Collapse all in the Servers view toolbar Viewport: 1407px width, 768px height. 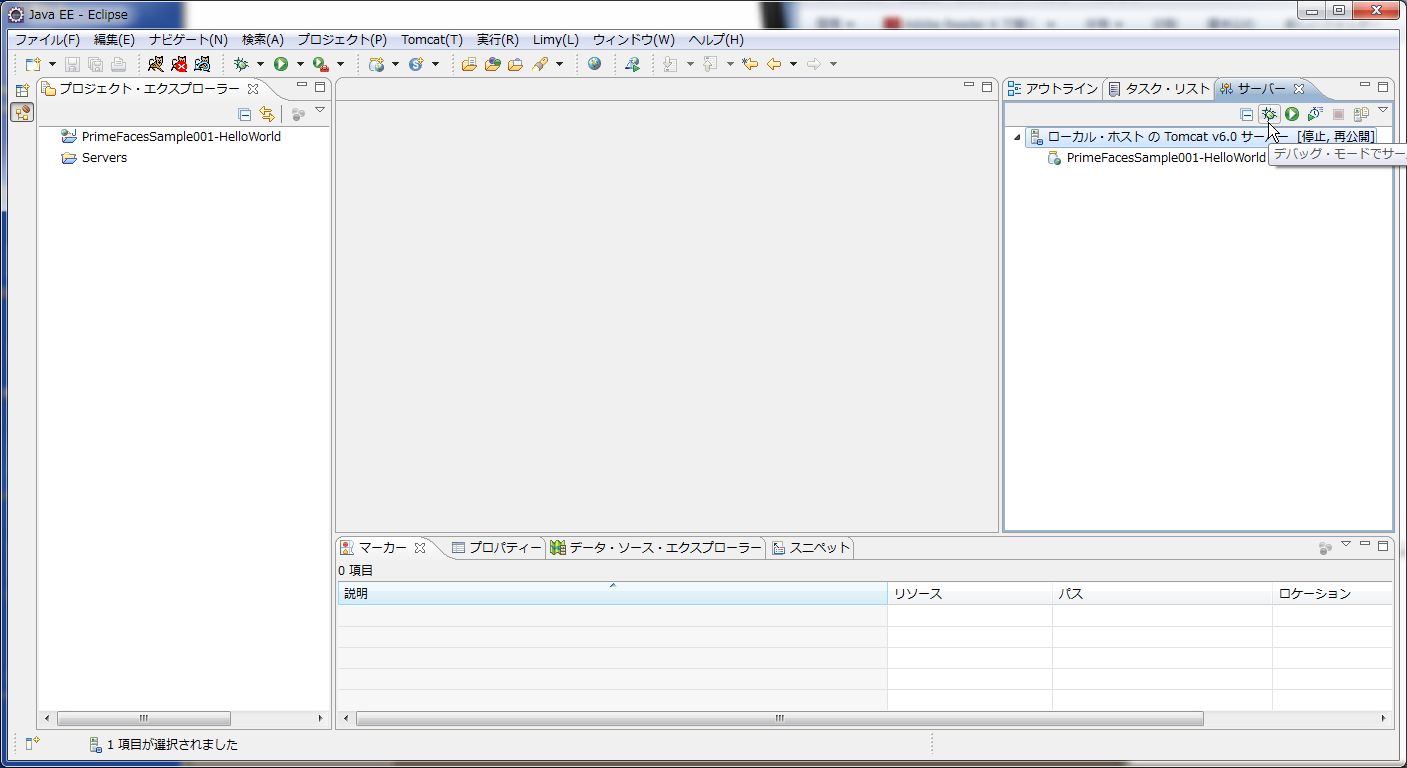click(x=1246, y=114)
